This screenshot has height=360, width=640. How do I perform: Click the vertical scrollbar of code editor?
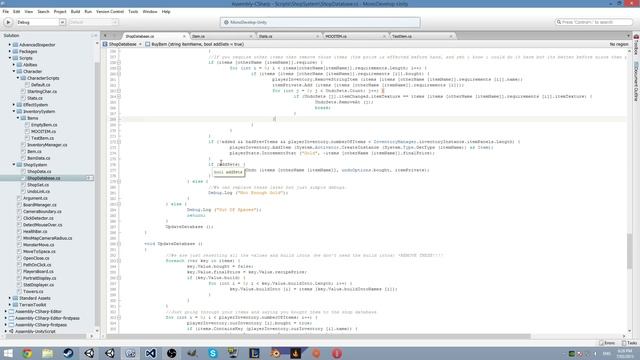pos(629,252)
